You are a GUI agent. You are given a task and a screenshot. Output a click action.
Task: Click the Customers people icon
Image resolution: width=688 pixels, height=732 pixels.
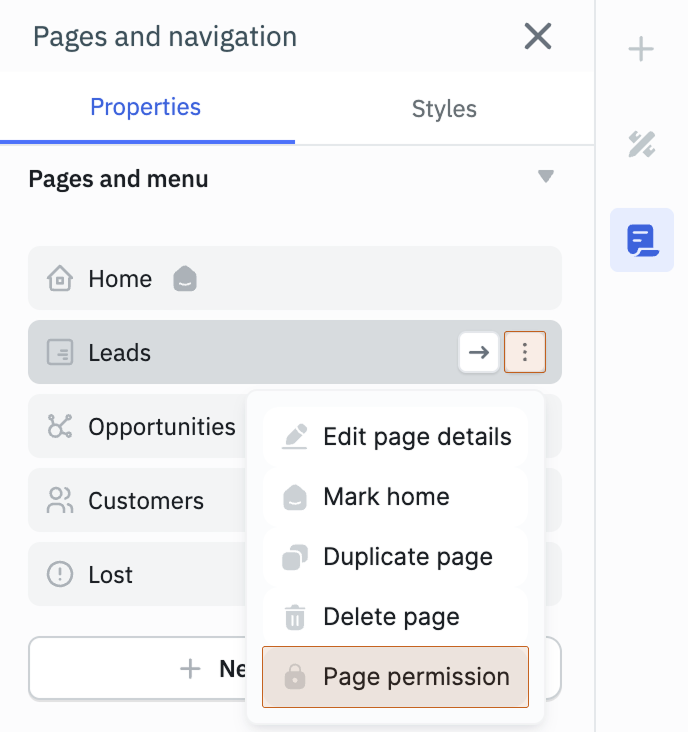pyautogui.click(x=60, y=500)
